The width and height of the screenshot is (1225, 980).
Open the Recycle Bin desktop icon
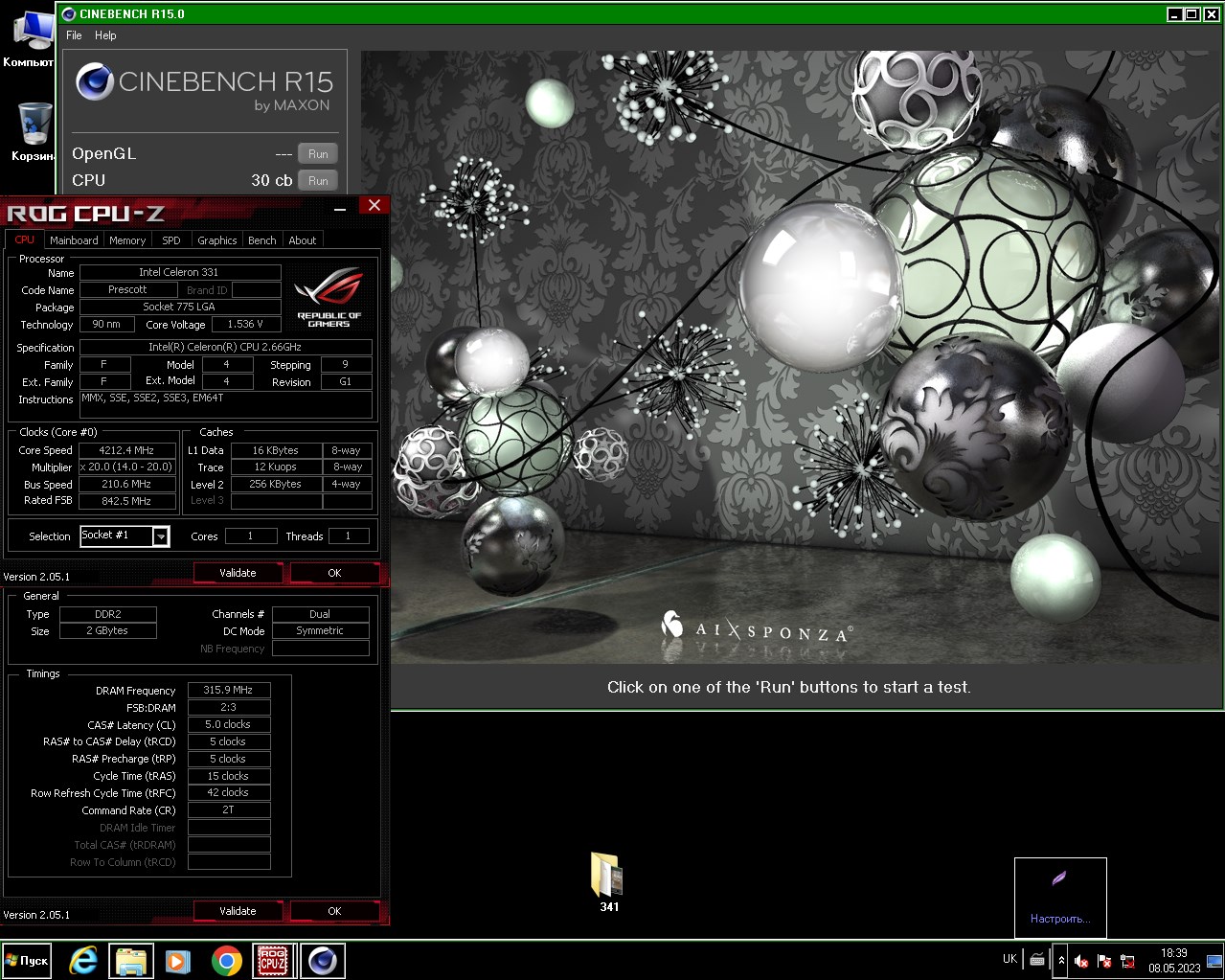pos(33,131)
